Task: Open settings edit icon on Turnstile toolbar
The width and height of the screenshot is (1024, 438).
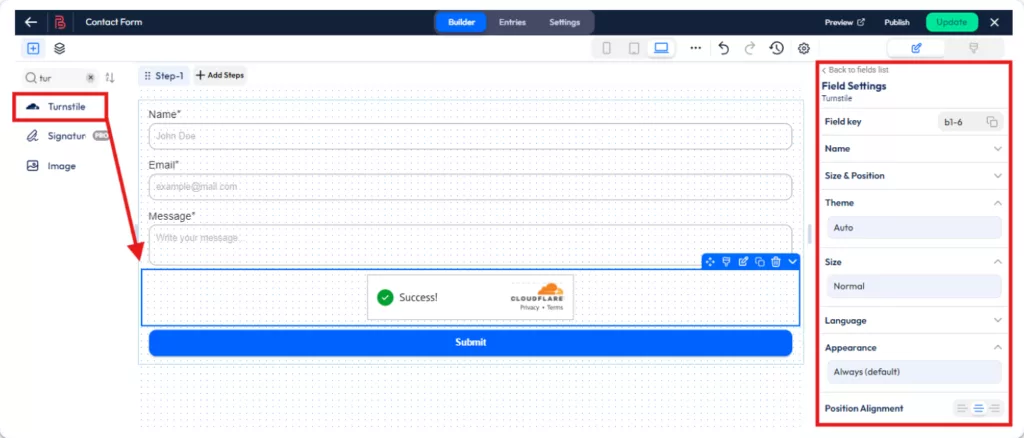Action: coord(743,261)
